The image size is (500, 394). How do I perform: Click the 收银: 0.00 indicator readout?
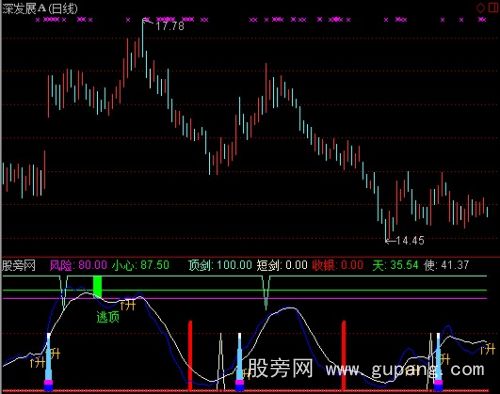pos(338,265)
